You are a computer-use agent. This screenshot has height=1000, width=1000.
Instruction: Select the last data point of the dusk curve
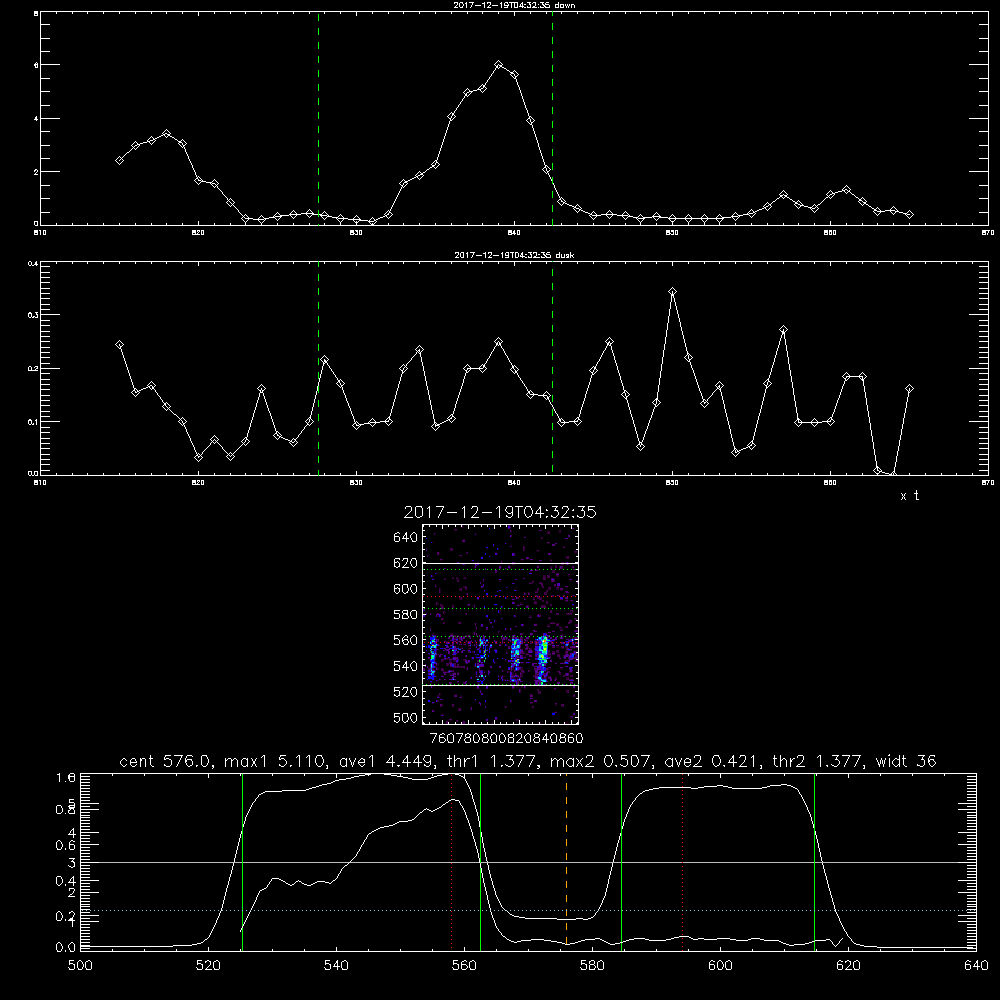click(x=909, y=388)
